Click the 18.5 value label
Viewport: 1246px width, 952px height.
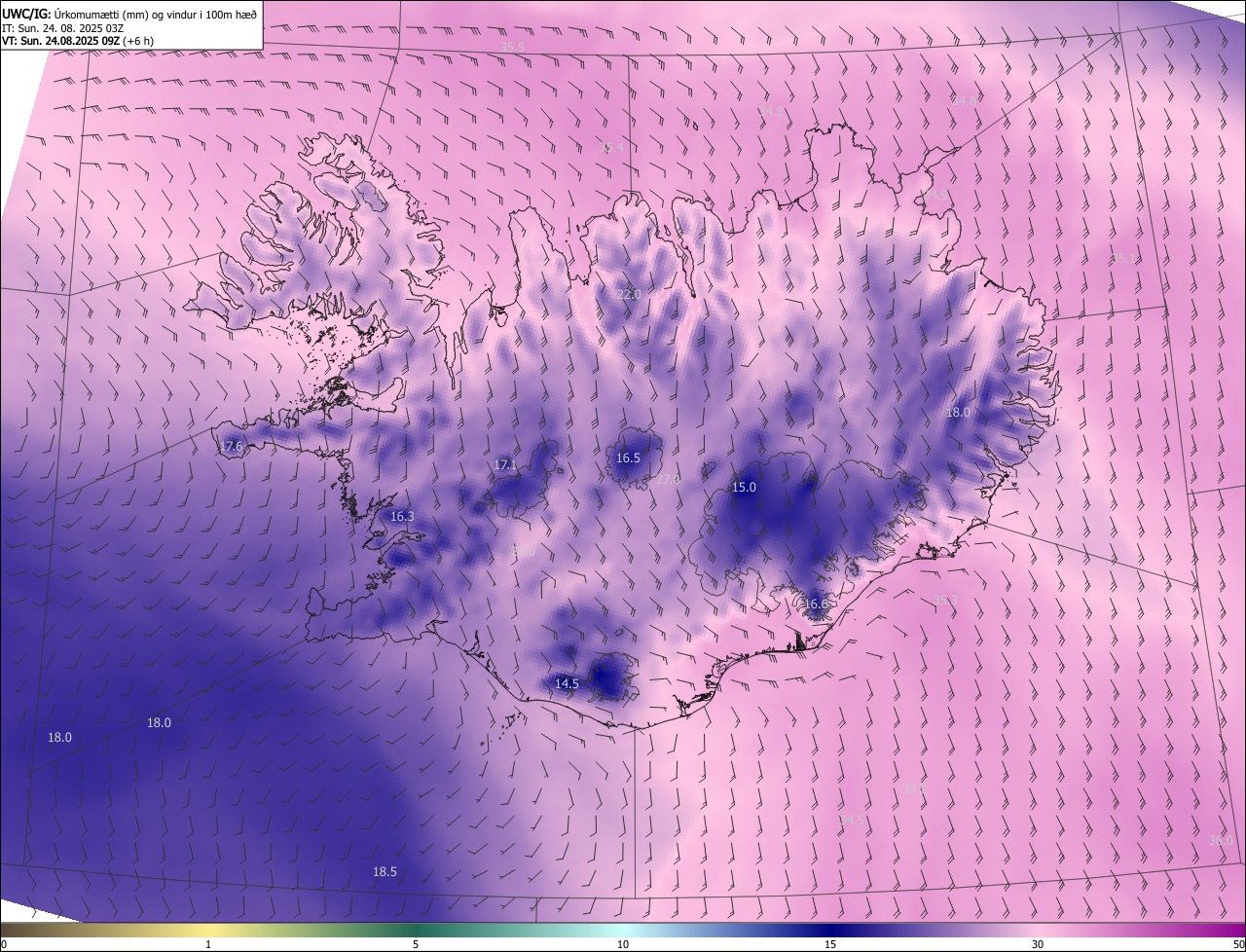coord(385,871)
